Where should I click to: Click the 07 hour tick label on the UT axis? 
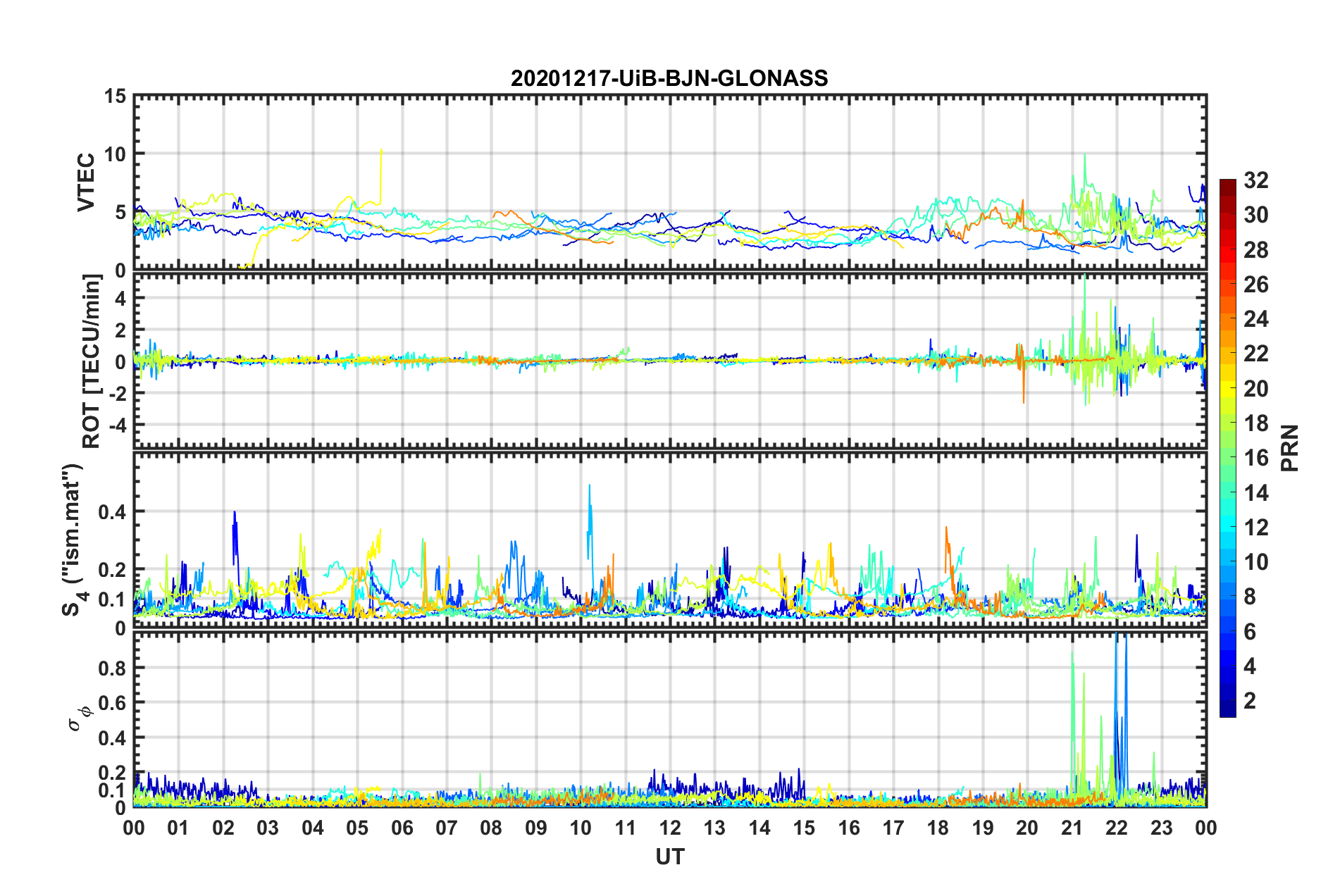point(447,828)
